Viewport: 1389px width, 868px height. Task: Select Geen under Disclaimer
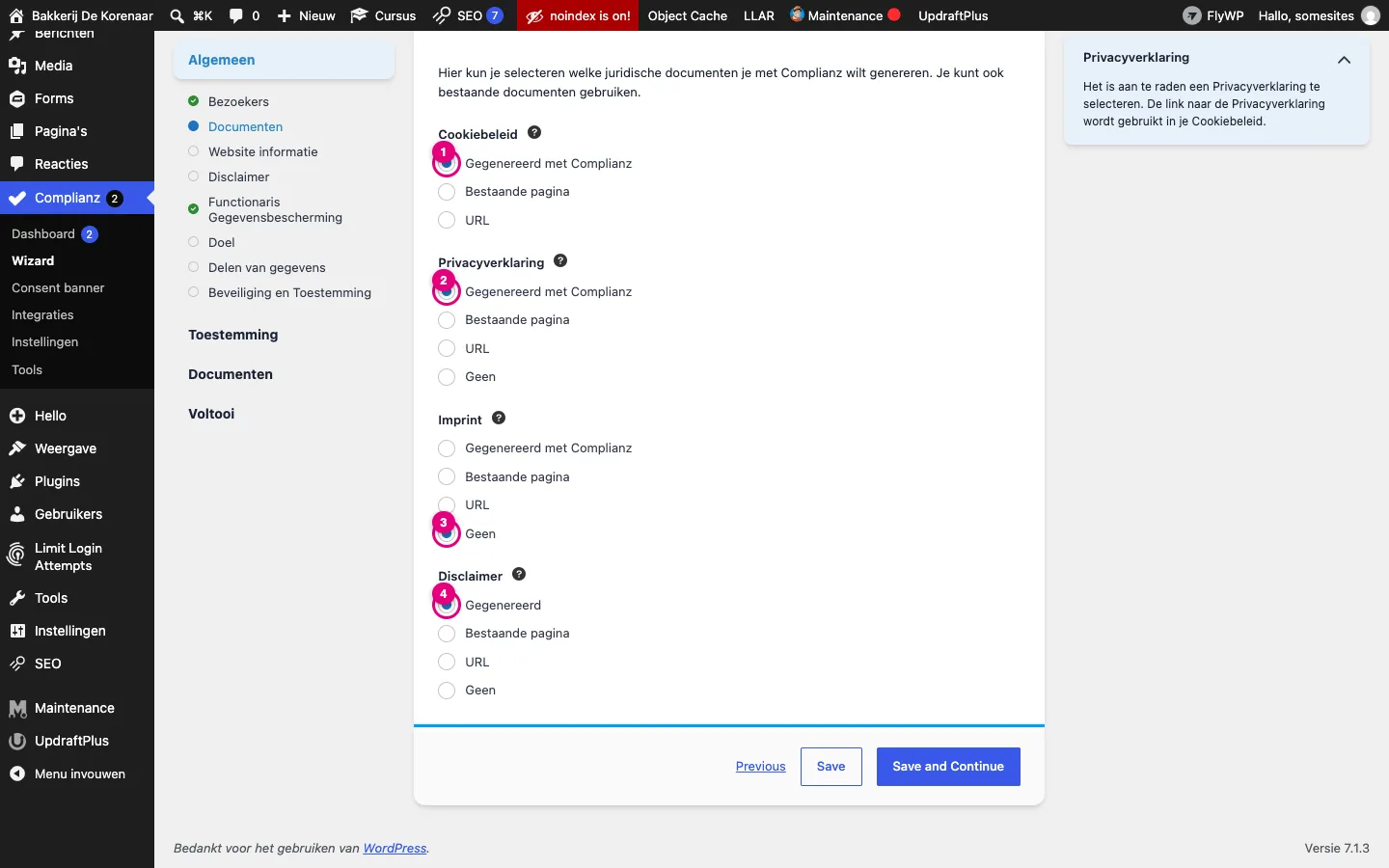pos(447,691)
